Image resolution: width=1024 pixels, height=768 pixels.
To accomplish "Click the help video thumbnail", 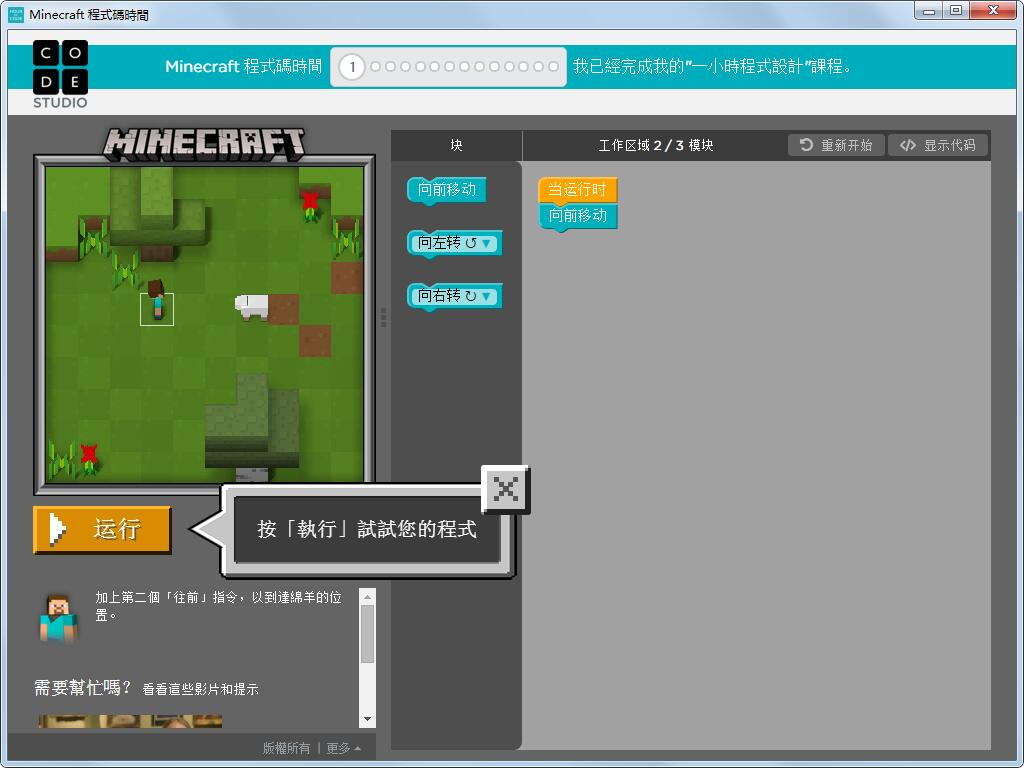I will point(130,721).
